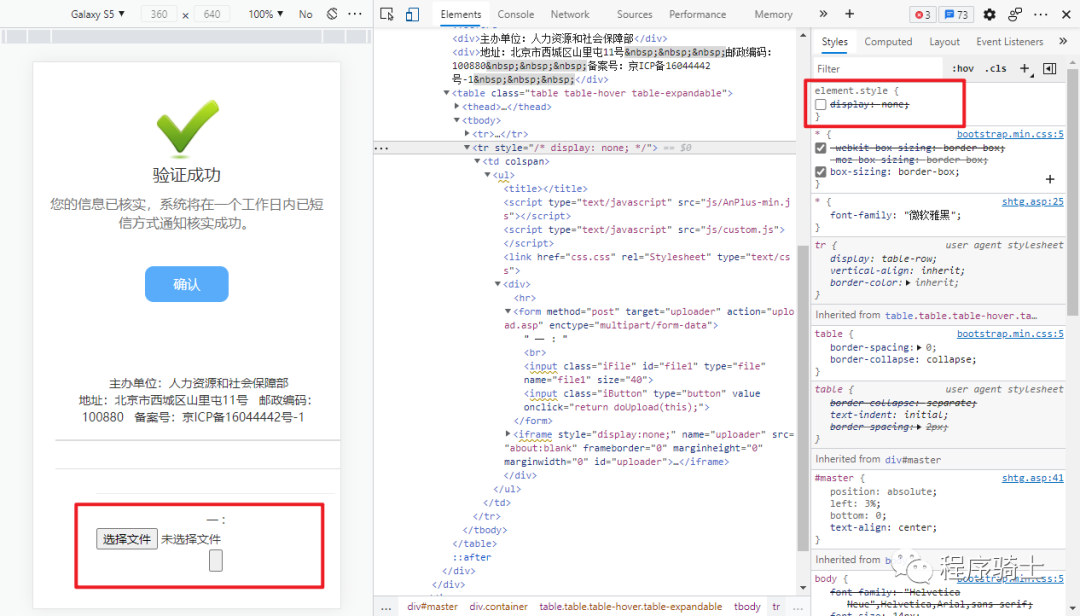The image size is (1080, 616).
Task: Click new style rule plus icon
Action: pyautogui.click(x=1024, y=69)
